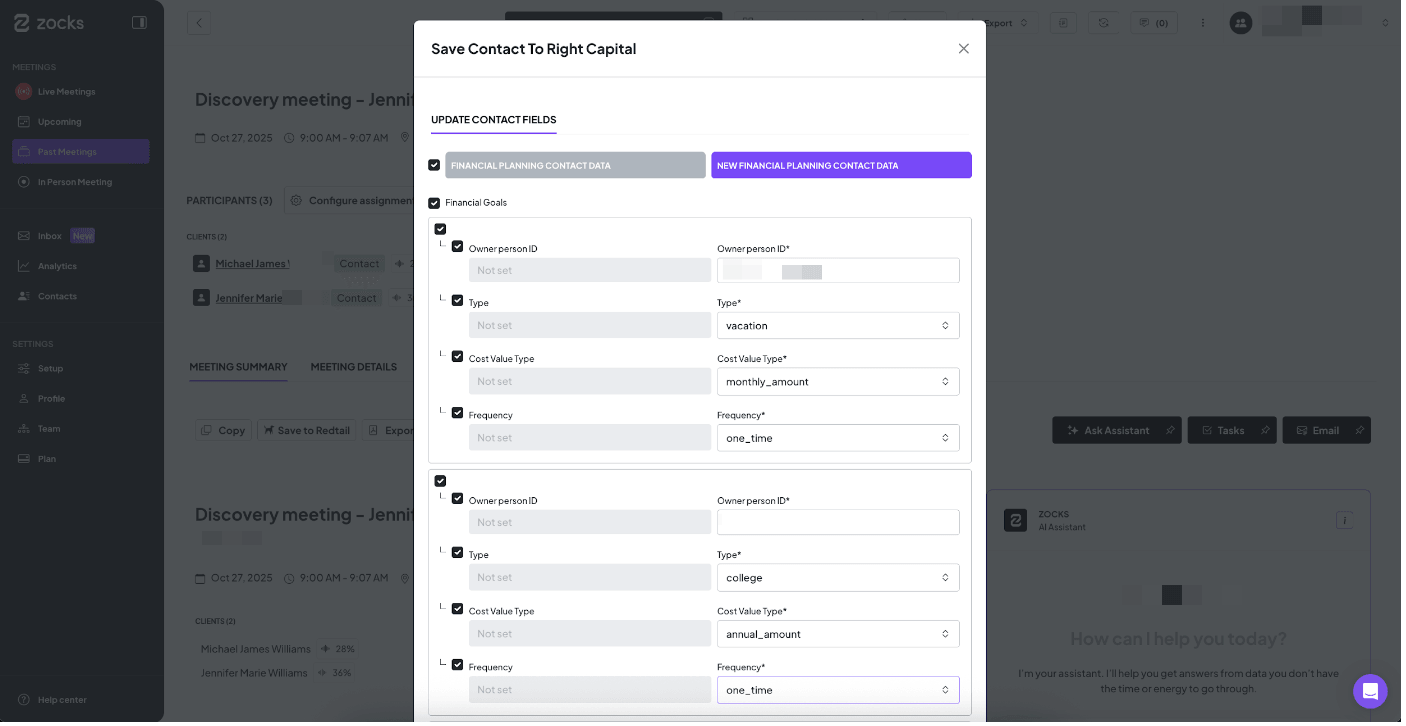
Task: Select the Update Contact Fields tab
Action: click(x=493, y=120)
